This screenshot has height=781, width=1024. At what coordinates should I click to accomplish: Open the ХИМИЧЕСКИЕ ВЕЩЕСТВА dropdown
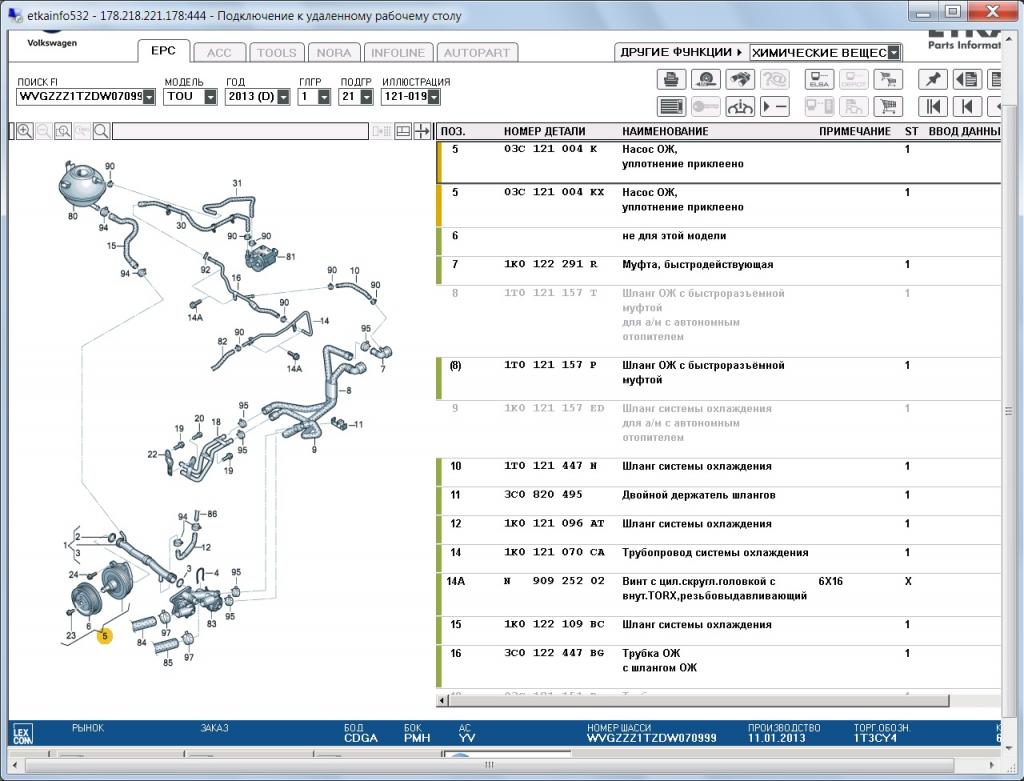tap(894, 52)
